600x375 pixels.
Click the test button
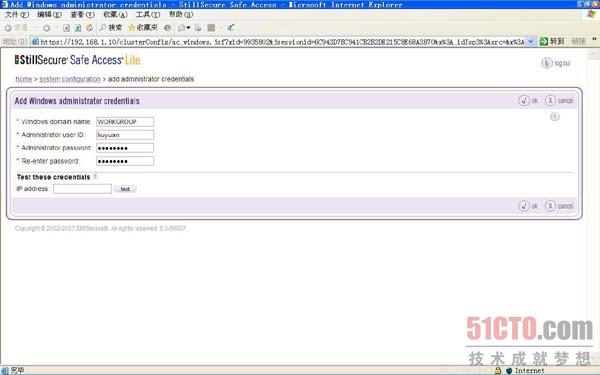[125, 189]
